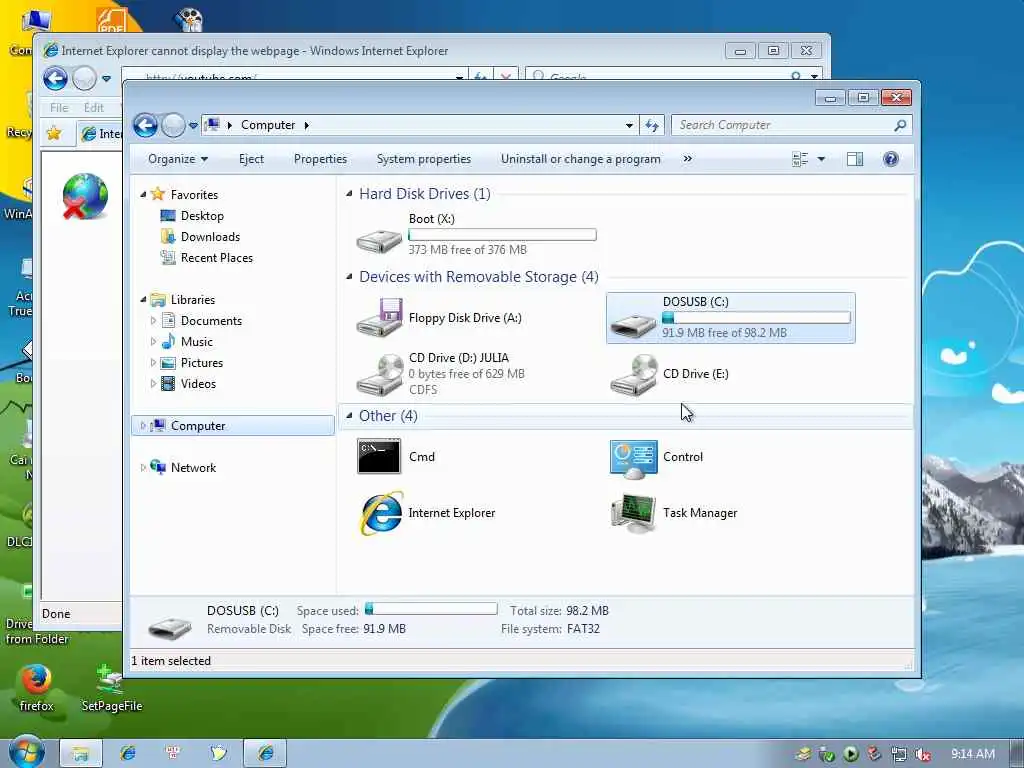The width and height of the screenshot is (1024, 768).
Task: Open the recent pages dropdown arrow
Action: point(193,125)
